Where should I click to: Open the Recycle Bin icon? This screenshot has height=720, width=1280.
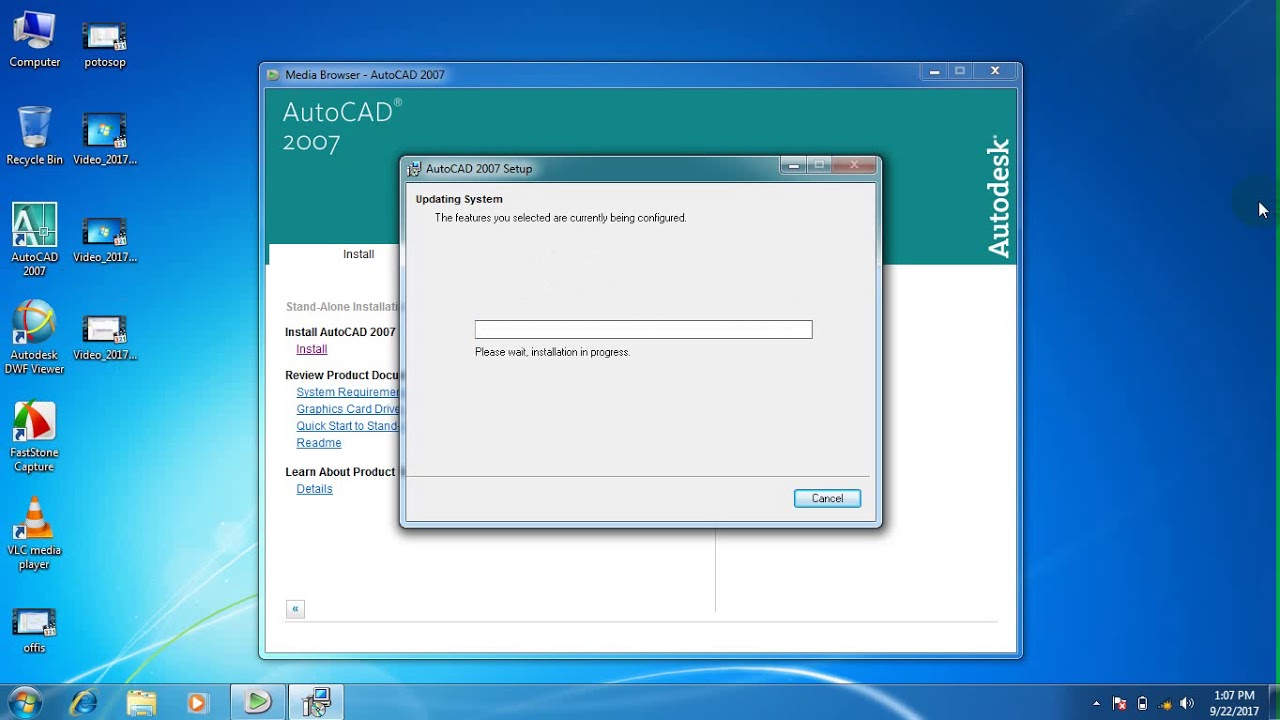[x=35, y=137]
